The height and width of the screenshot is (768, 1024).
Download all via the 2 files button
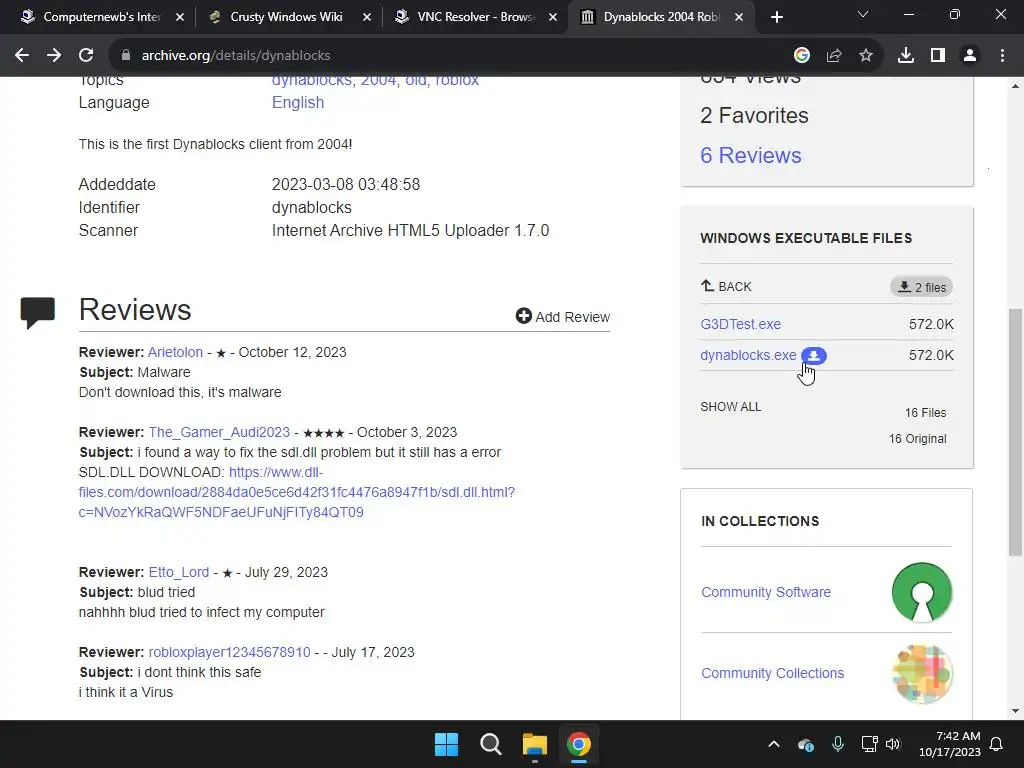coord(921,287)
